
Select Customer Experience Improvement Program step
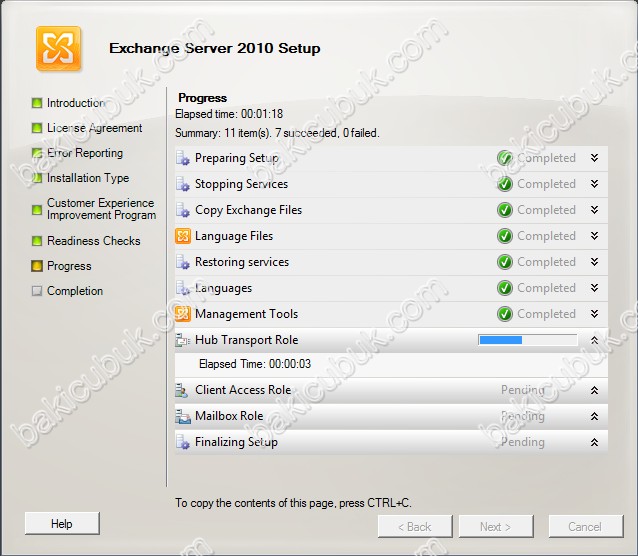click(x=101, y=209)
